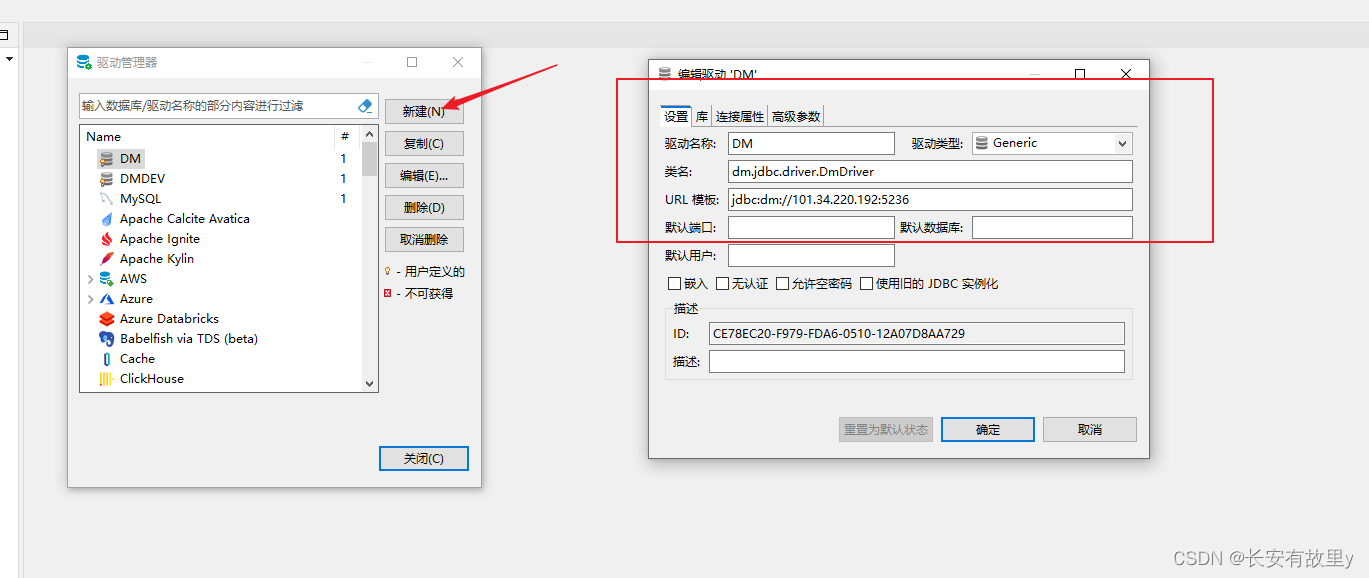Click the ID field with GUID
The height and width of the screenshot is (578, 1369).
(917, 334)
